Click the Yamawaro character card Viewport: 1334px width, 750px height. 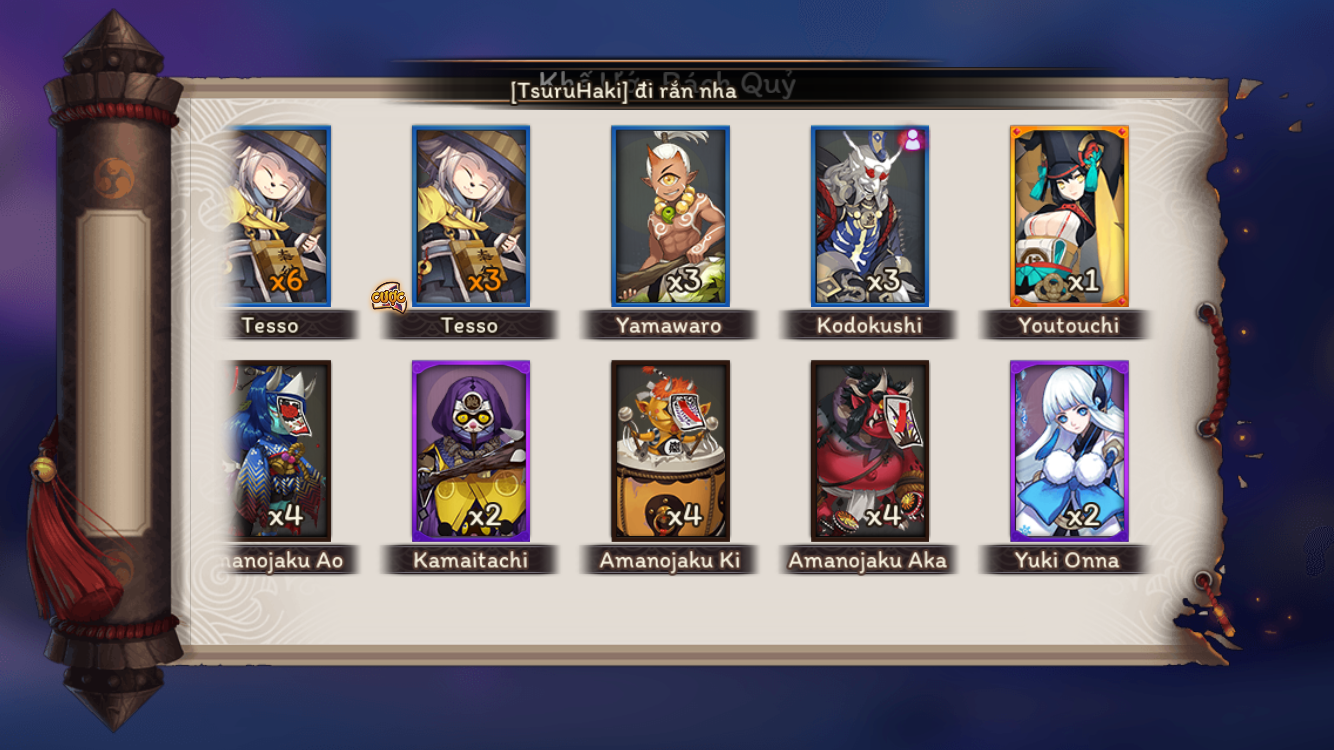(670, 216)
